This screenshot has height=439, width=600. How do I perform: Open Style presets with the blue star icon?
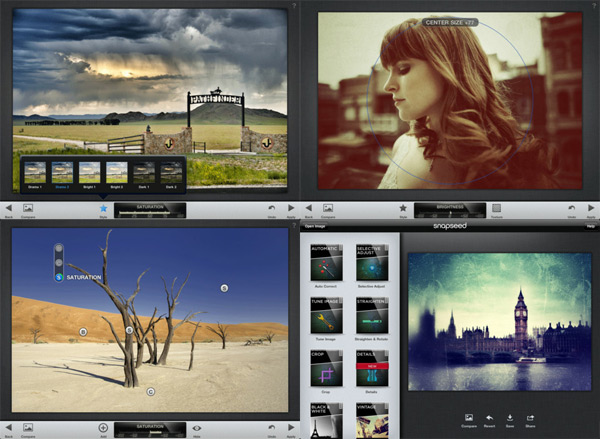click(x=103, y=208)
